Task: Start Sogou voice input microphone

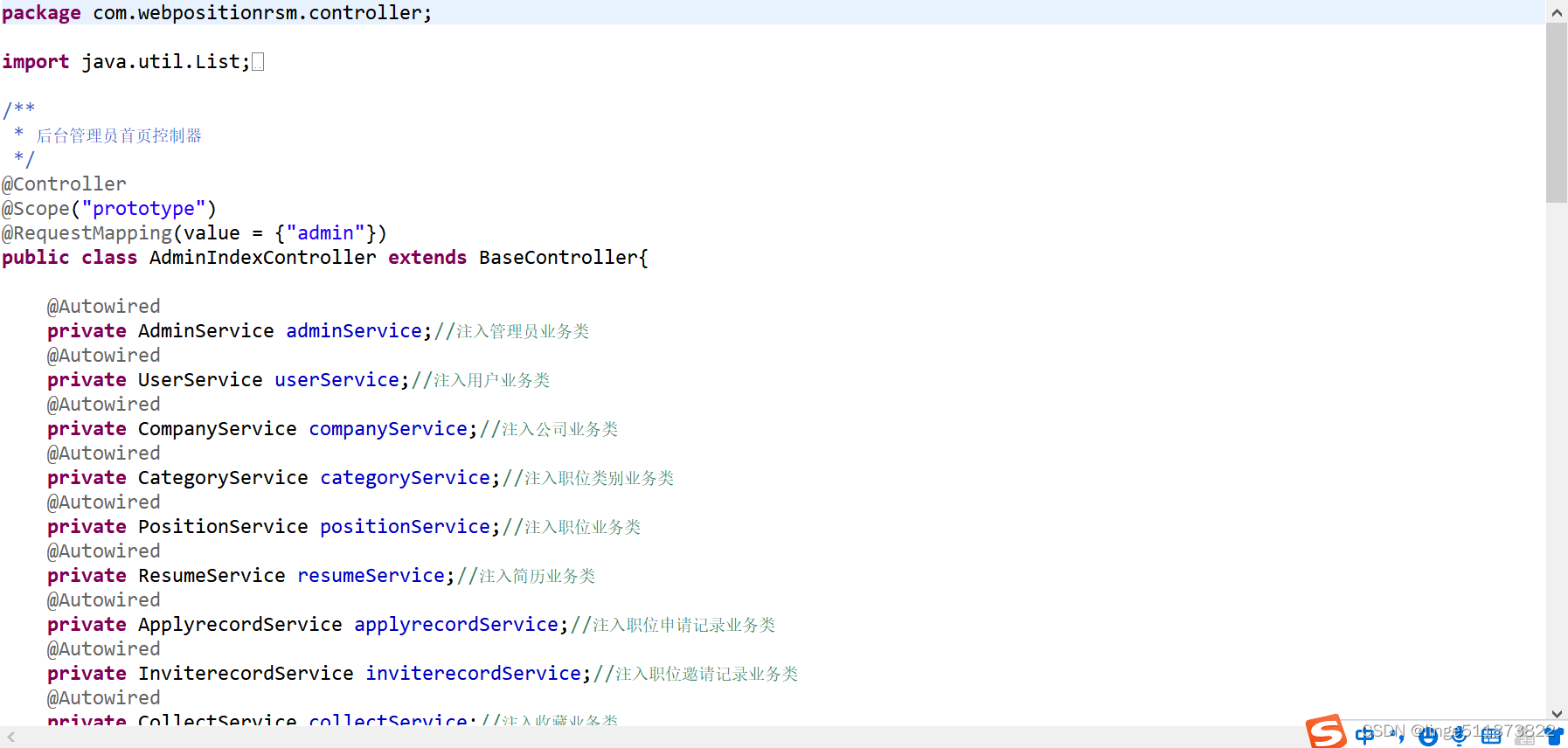Action: [x=1459, y=737]
